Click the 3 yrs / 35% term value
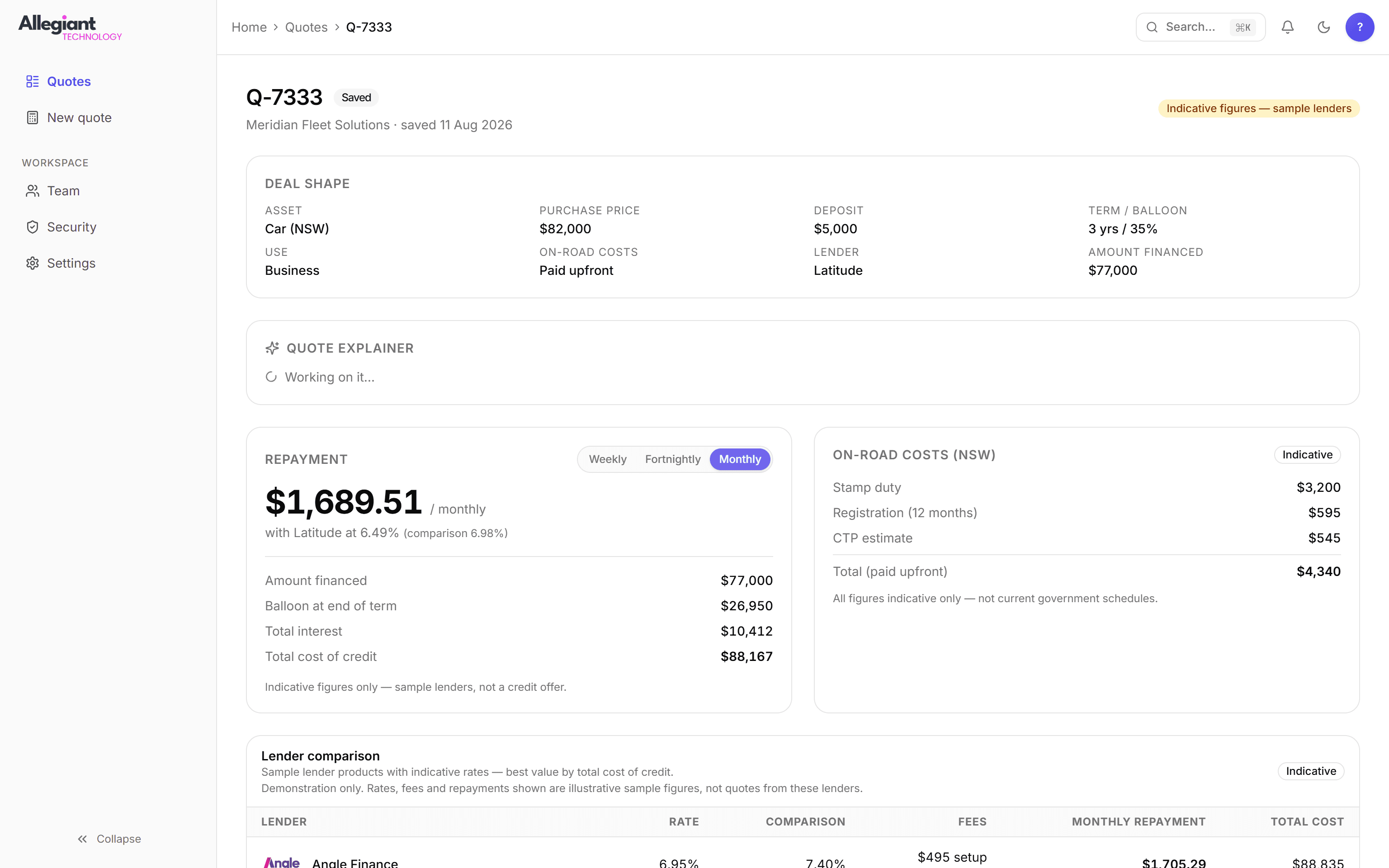Image resolution: width=1389 pixels, height=868 pixels. 1123,228
